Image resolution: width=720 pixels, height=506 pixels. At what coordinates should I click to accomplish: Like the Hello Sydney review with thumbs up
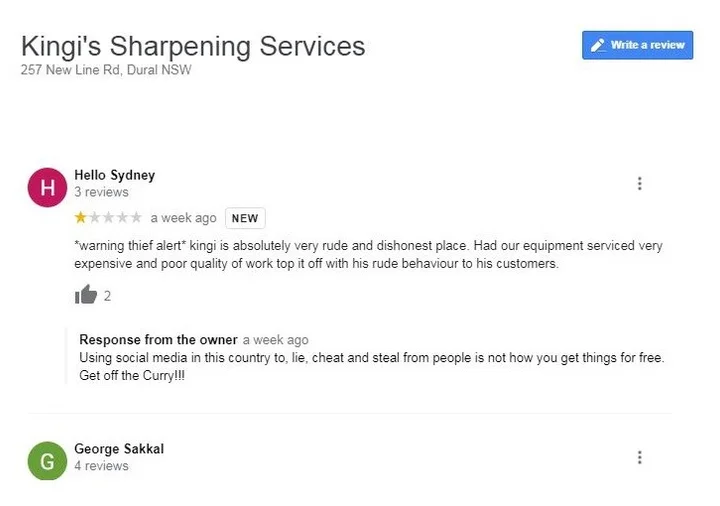(86, 295)
